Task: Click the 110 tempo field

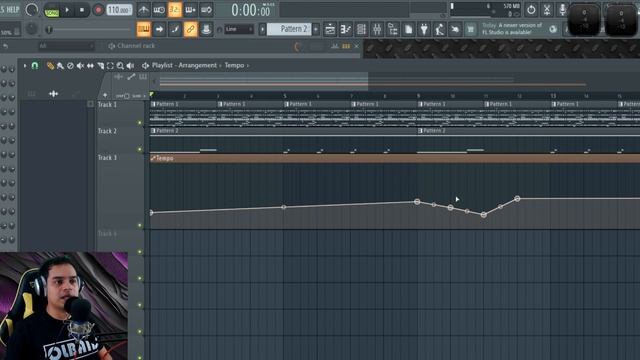Action: coord(119,10)
